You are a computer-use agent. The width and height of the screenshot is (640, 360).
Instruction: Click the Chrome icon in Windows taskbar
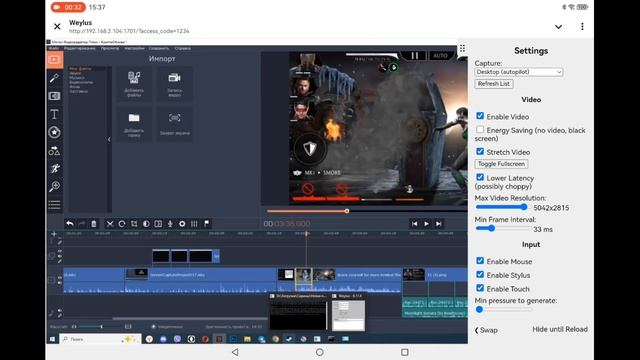276,339
